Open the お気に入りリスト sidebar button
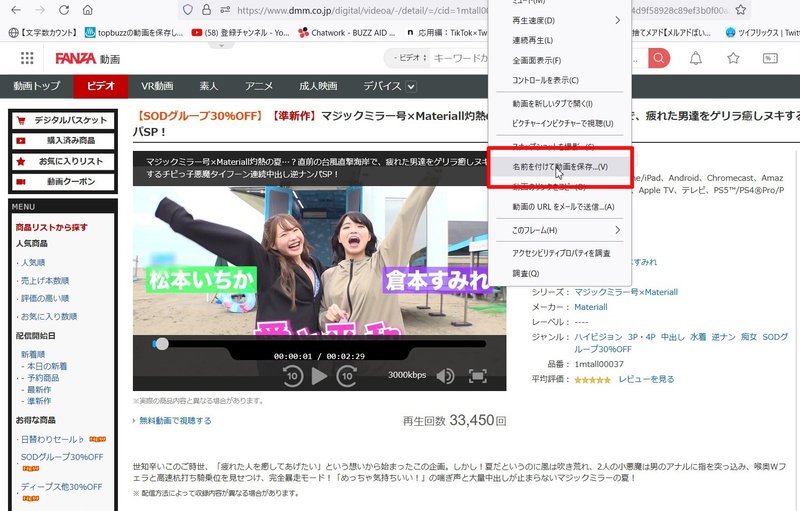Screen dimensions: 800x511 (x=63, y=161)
